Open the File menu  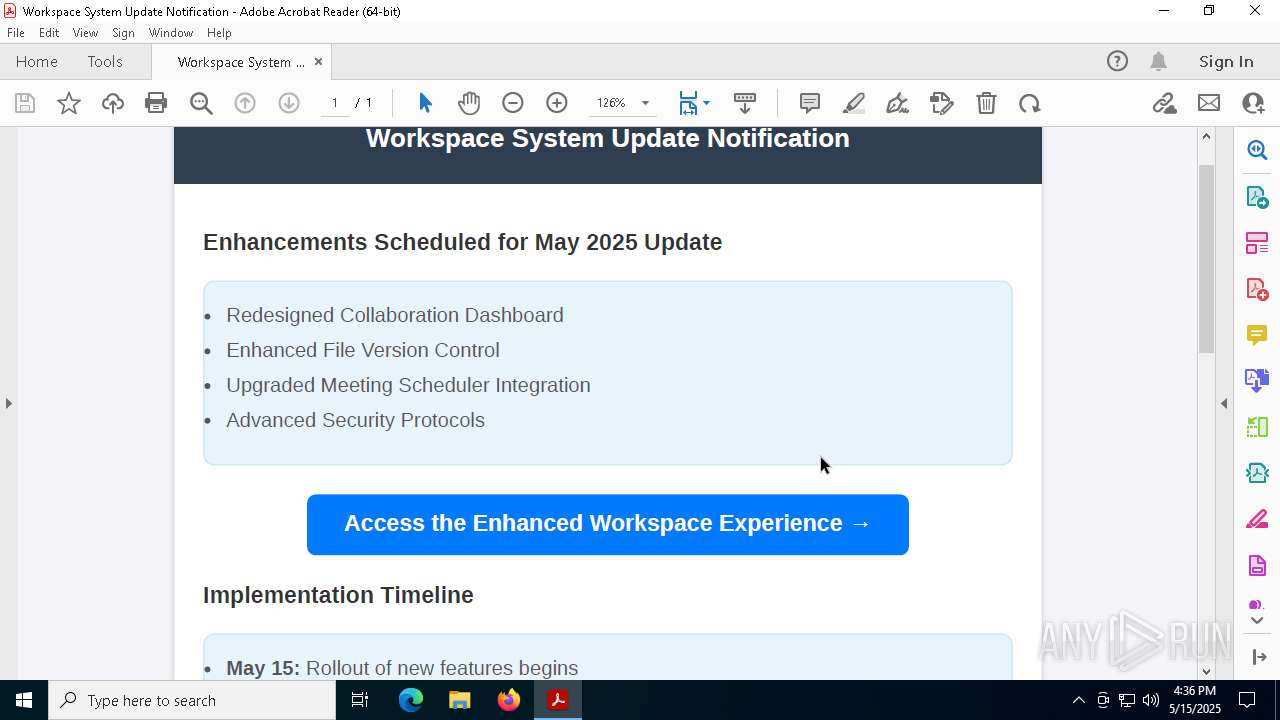pos(16,33)
